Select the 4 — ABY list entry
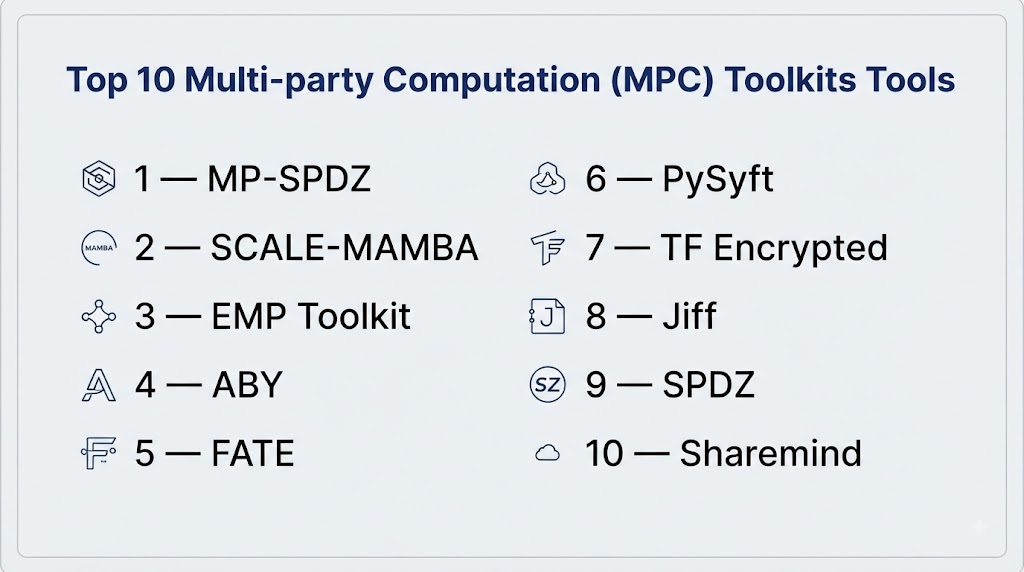 (x=208, y=385)
